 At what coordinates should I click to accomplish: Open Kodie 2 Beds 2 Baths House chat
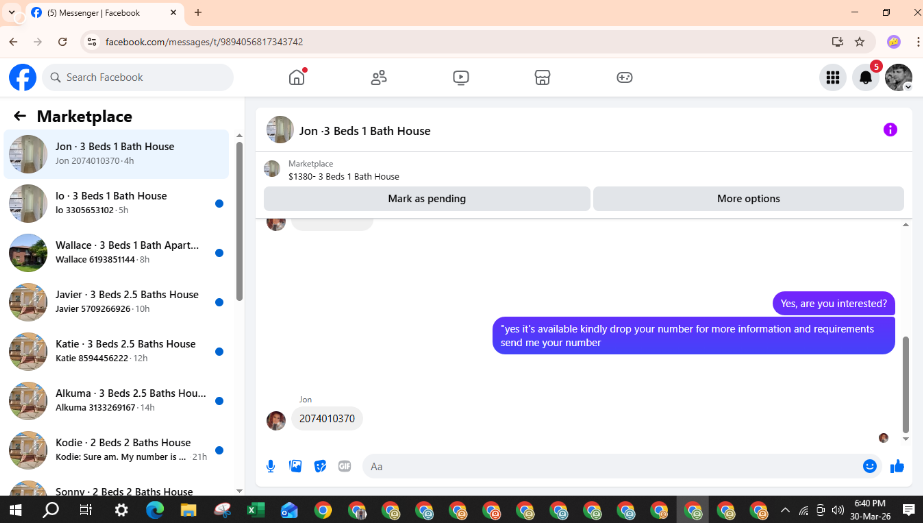click(116, 451)
